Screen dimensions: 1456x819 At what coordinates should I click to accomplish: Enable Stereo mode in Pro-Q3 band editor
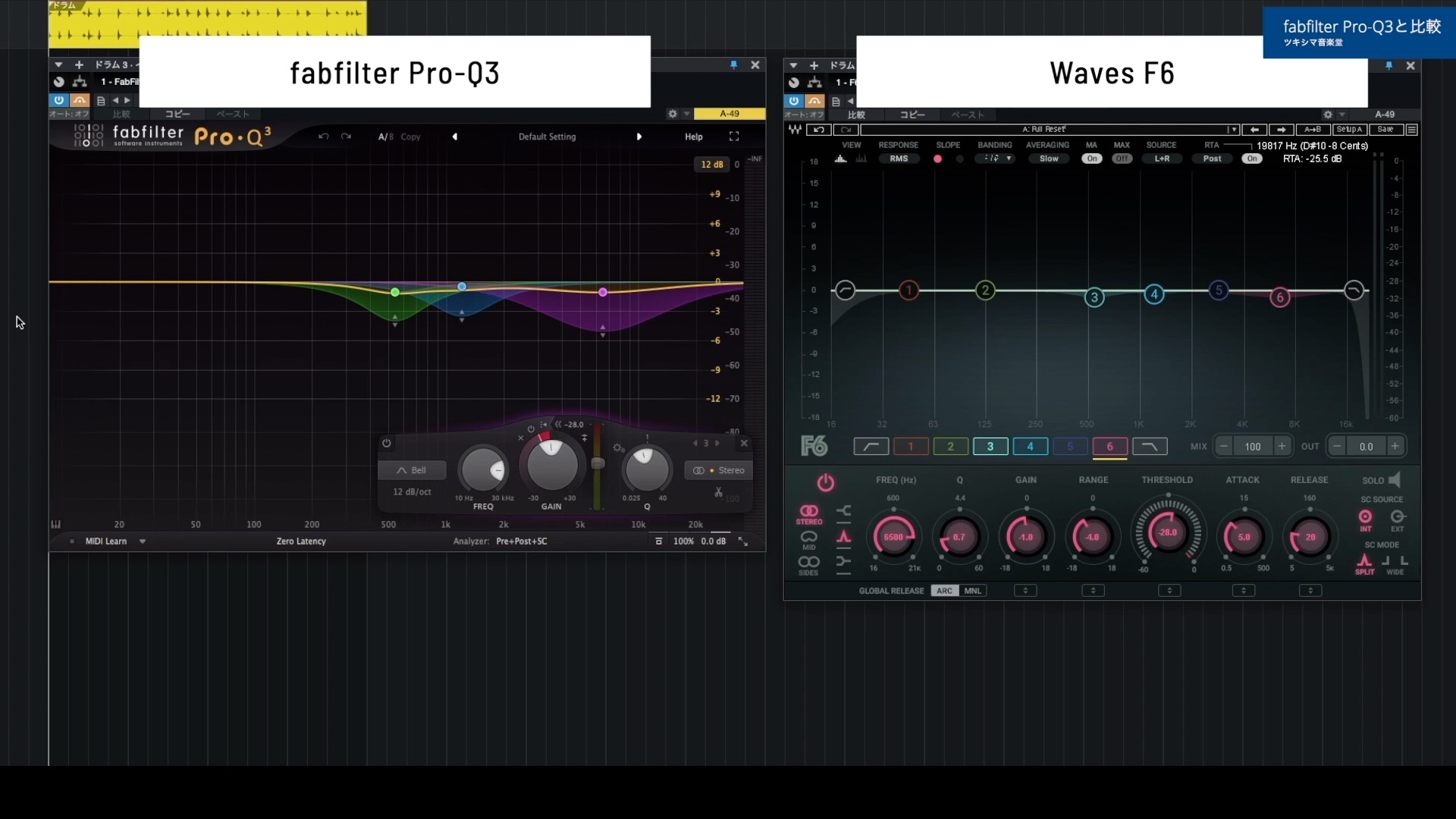719,470
